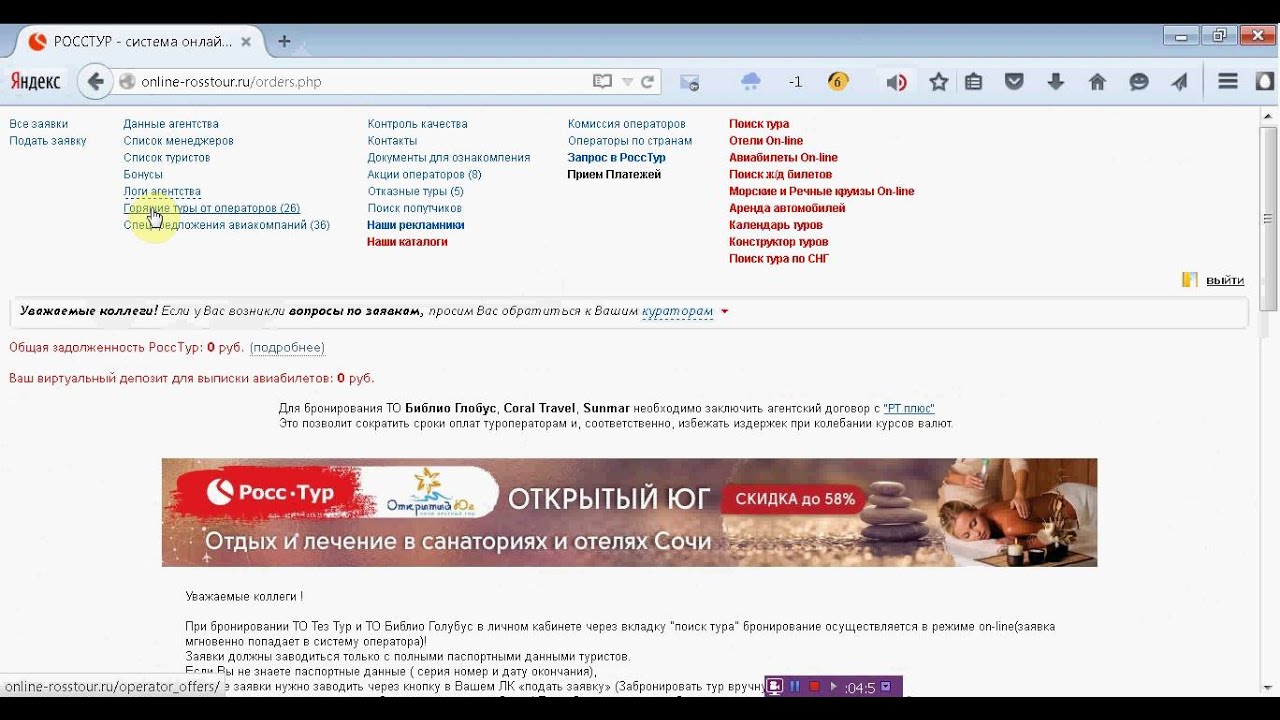
Task: Open Морские и Речные круизы On-line
Action: coord(821,191)
